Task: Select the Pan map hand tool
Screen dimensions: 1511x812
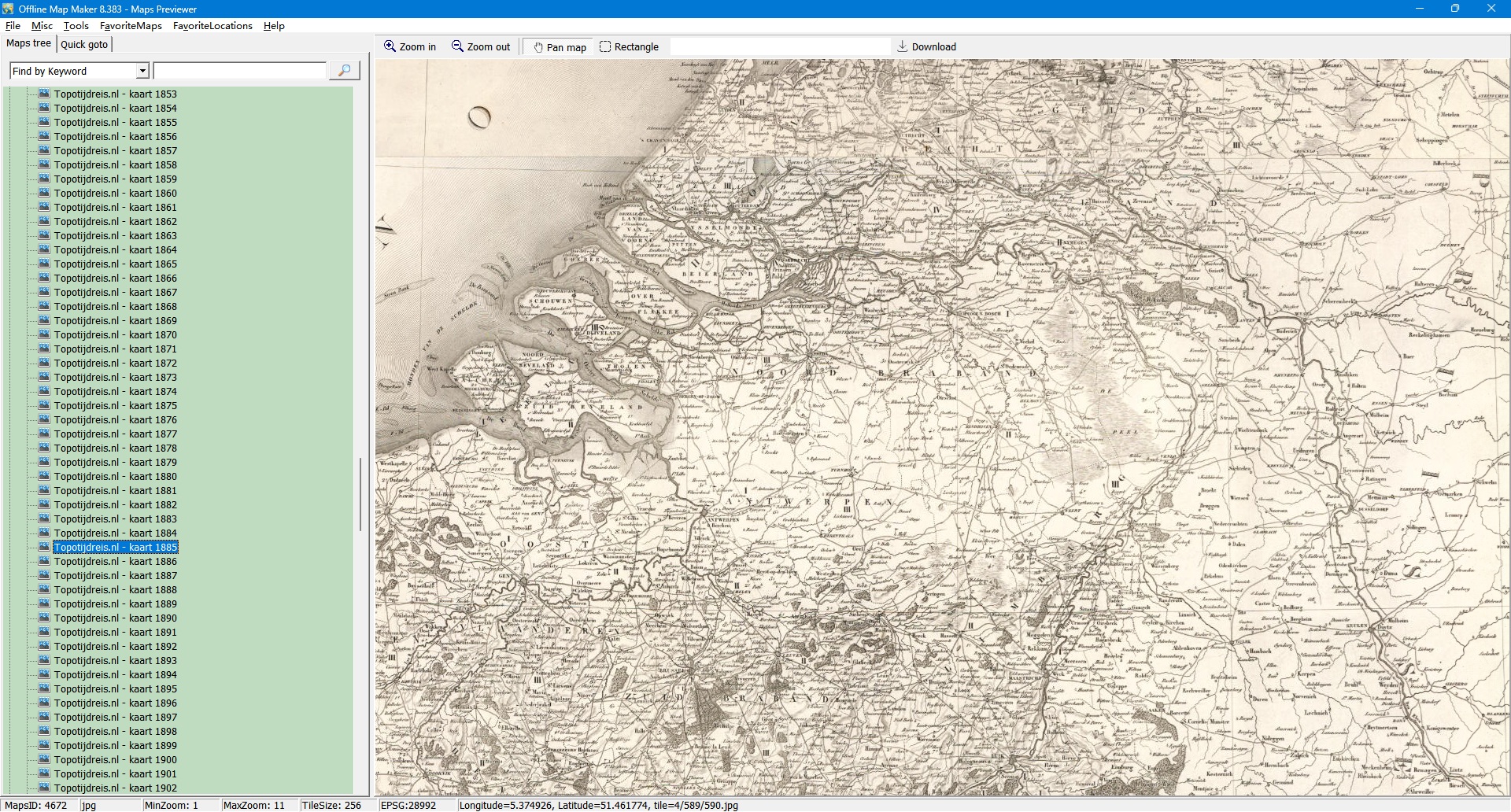Action: pos(539,47)
